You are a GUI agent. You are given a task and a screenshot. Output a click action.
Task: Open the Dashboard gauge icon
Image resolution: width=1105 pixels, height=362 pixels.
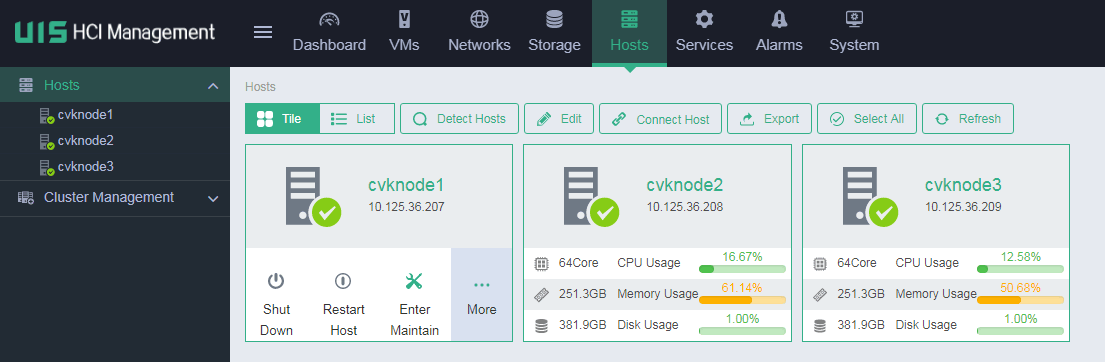tap(329, 19)
